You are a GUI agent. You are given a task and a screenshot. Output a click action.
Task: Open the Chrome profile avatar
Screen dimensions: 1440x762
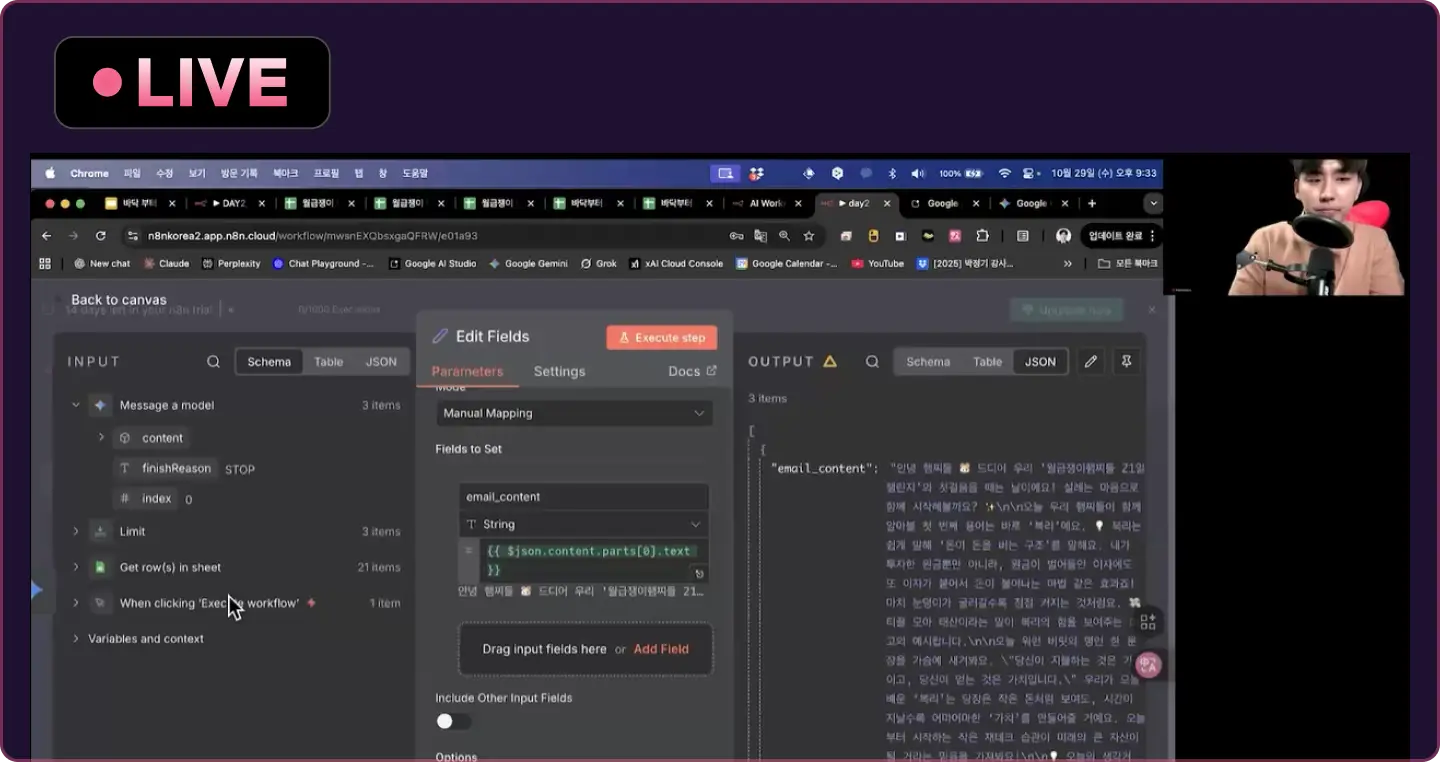tap(1064, 236)
